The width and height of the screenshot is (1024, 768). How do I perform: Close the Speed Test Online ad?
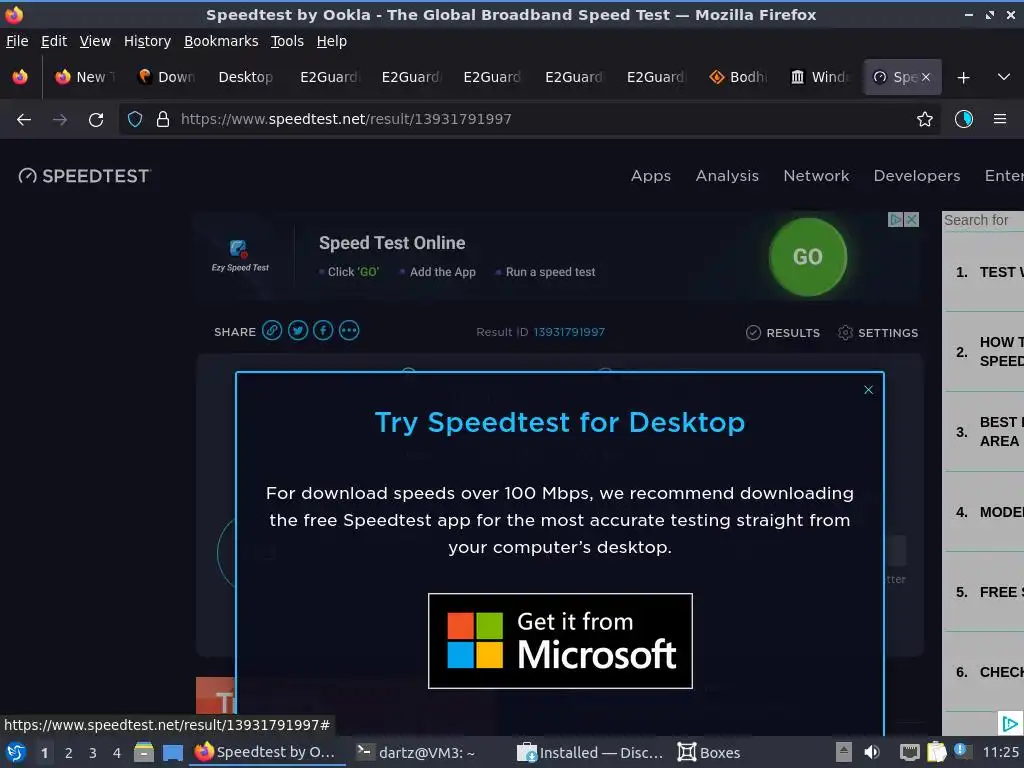[x=912, y=219]
